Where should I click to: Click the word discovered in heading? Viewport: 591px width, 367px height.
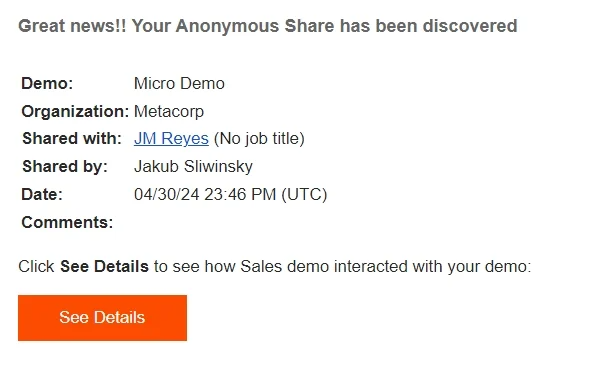tap(470, 26)
